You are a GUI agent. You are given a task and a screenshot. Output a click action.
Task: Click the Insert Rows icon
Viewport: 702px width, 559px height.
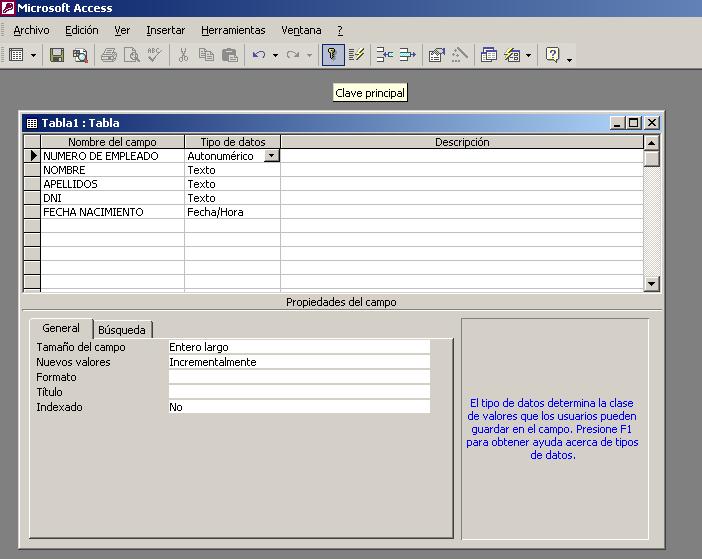pyautogui.click(x=385, y=55)
